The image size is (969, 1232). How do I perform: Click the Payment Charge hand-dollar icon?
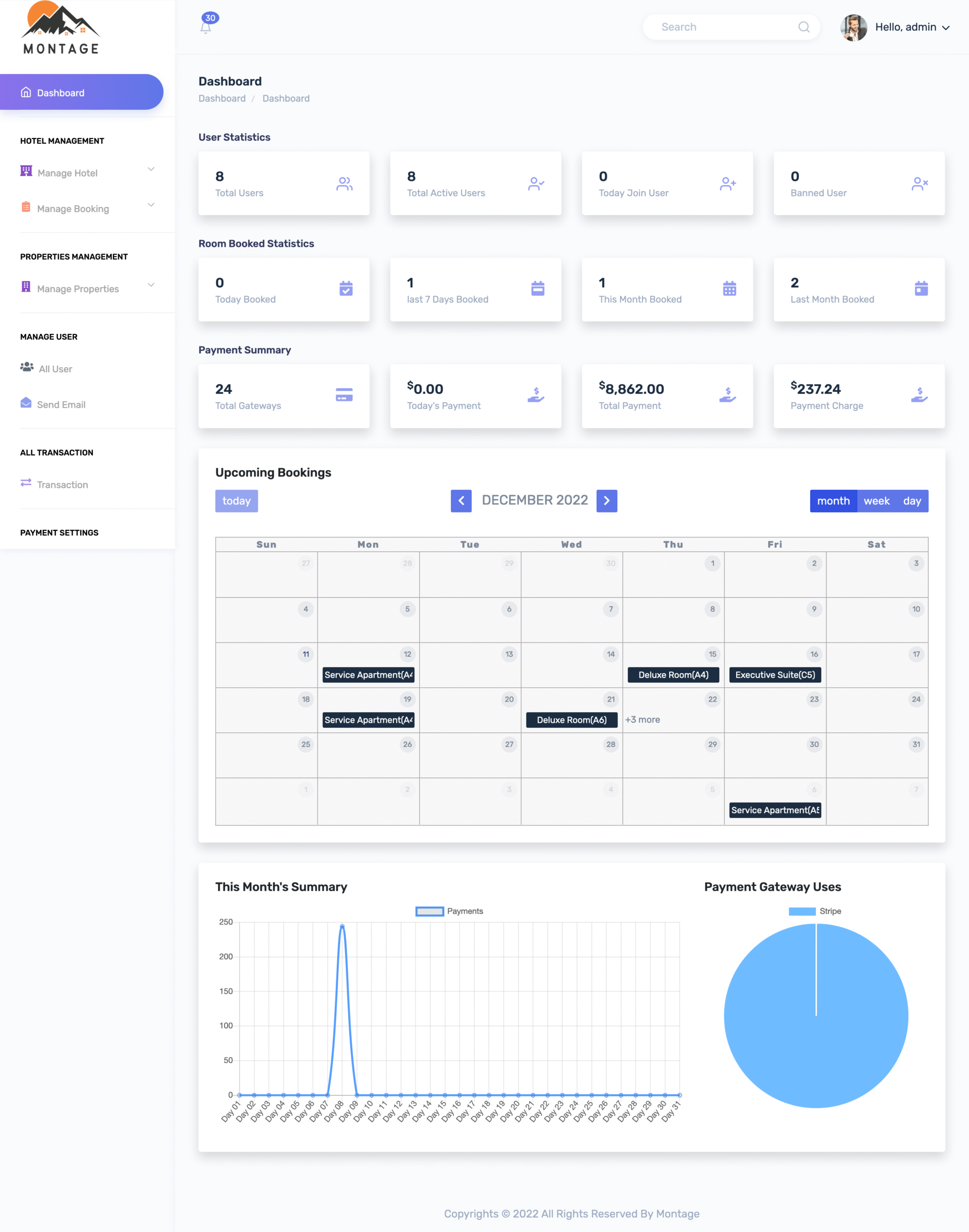coord(919,395)
